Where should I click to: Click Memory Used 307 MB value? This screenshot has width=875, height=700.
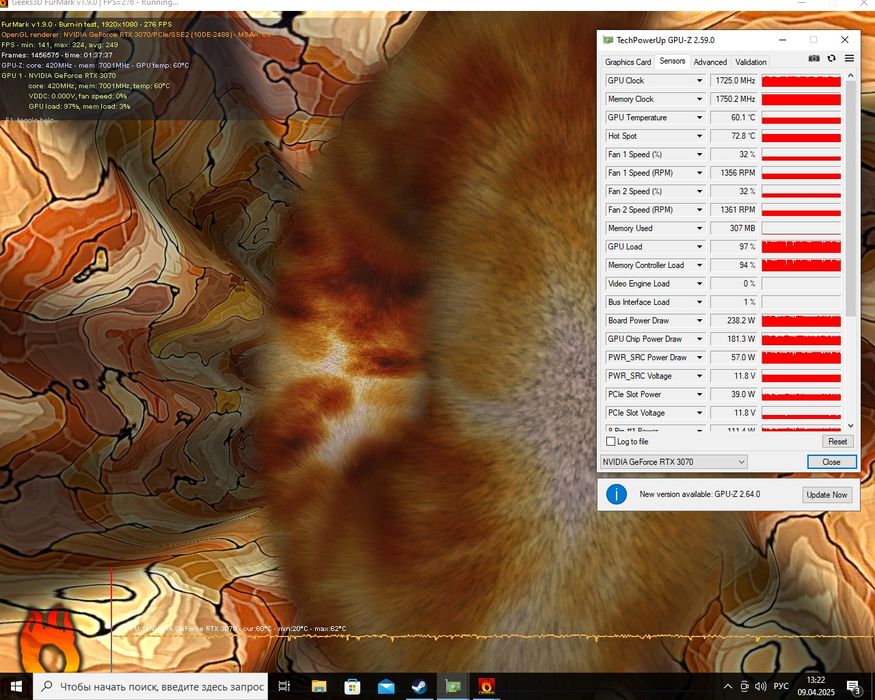[733, 228]
